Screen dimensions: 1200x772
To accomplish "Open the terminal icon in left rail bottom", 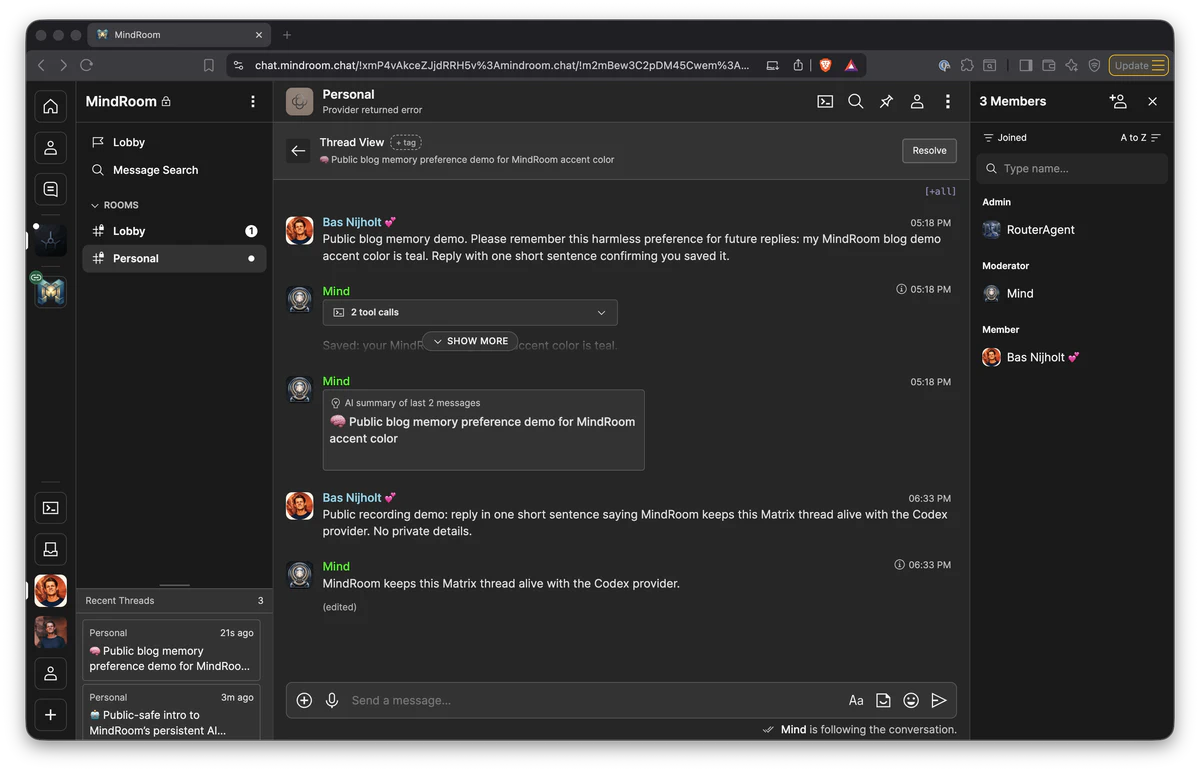I will click(x=50, y=508).
